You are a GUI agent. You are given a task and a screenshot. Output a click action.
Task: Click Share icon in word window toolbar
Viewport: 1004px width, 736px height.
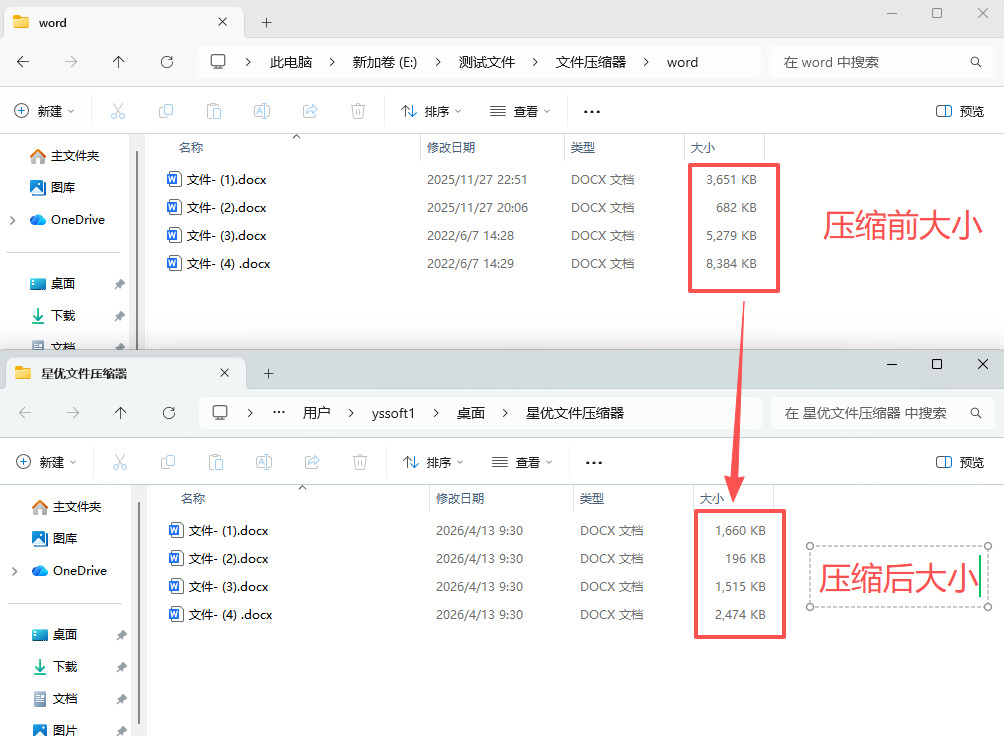310,111
